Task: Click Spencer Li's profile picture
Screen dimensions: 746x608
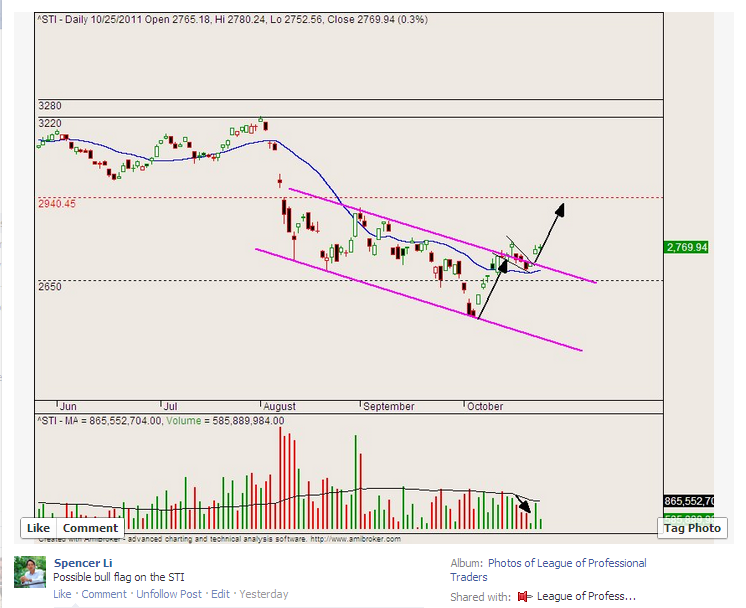Action: point(29,572)
